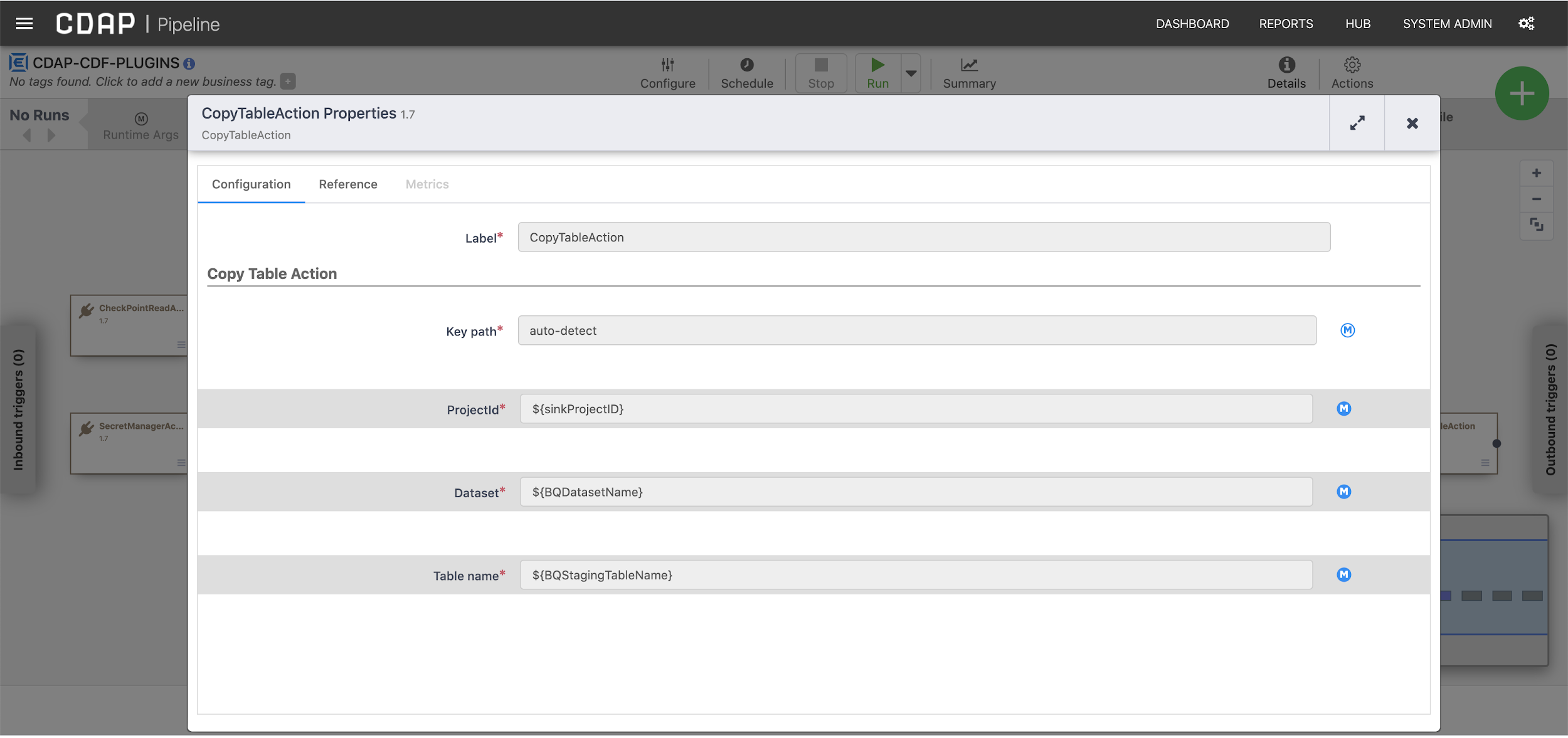Click the Stop button in toolbar

click(x=820, y=73)
